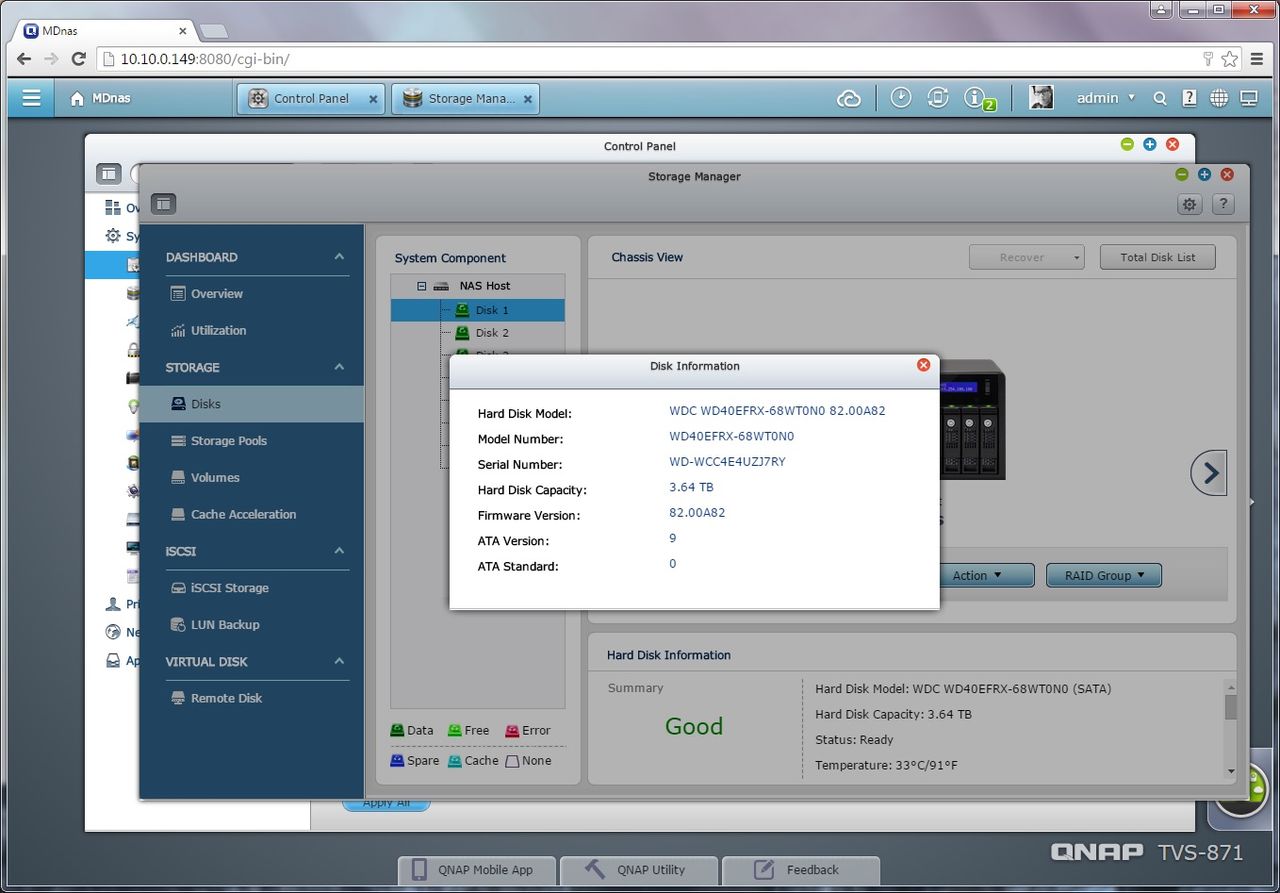The image size is (1280, 893).
Task: Close the Storage Manager taskbar tab
Action: (x=528, y=99)
